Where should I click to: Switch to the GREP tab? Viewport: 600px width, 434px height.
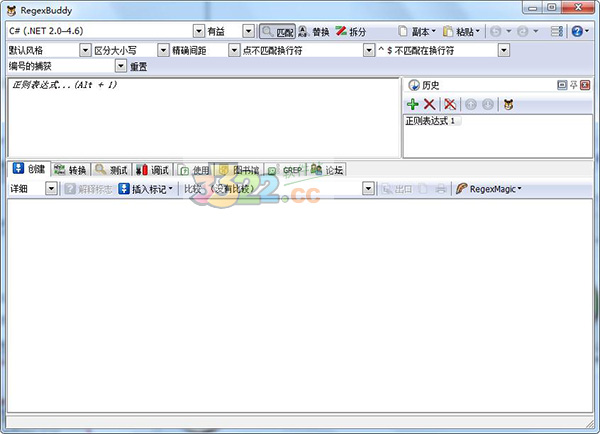click(285, 170)
